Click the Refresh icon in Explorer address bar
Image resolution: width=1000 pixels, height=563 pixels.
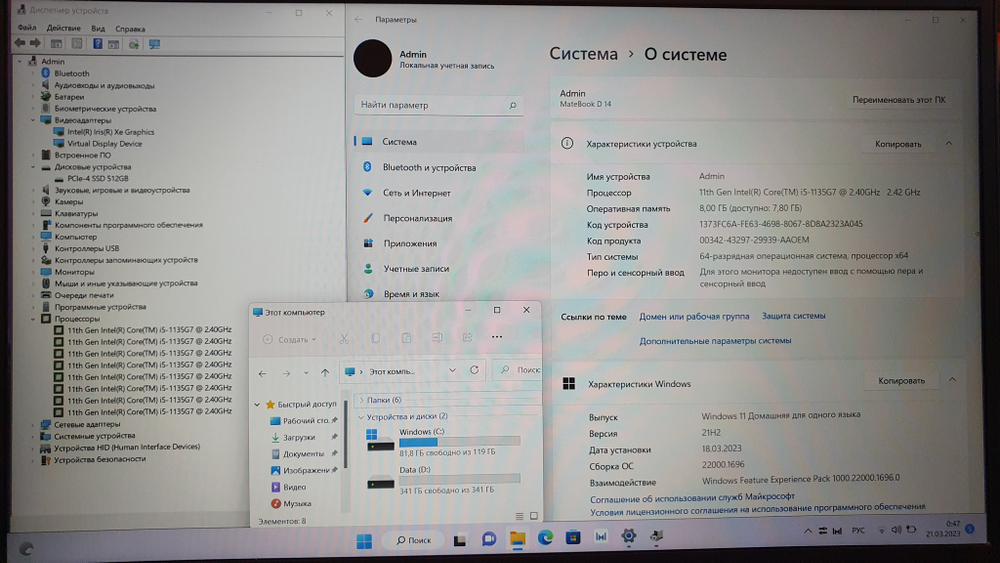tap(474, 370)
